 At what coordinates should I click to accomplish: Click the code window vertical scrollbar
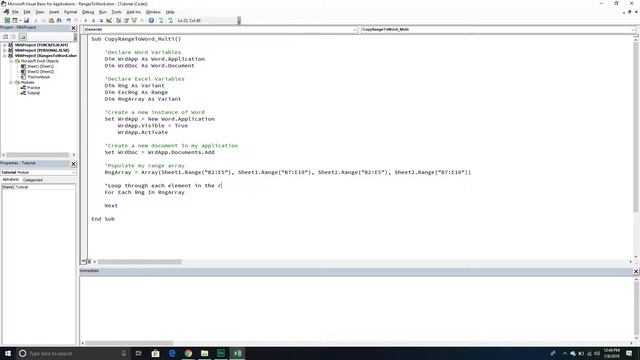click(636, 147)
